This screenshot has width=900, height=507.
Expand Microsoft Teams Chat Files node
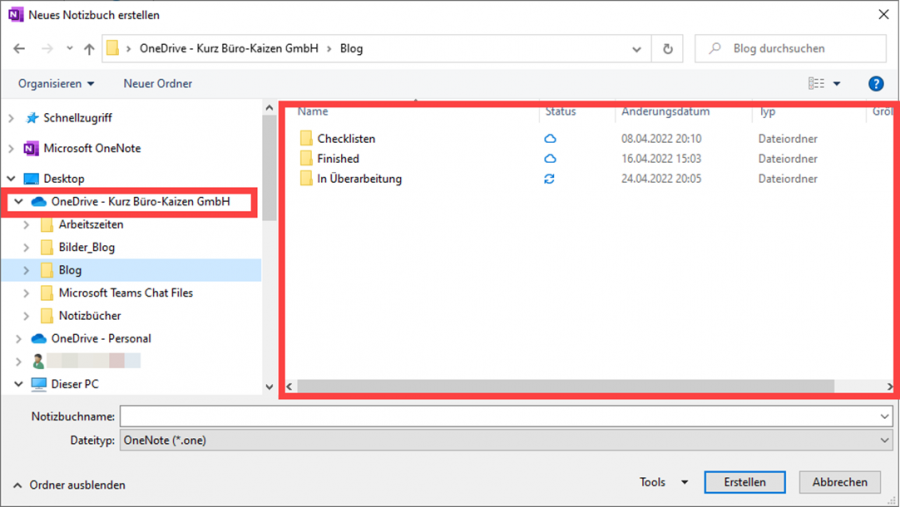(x=26, y=293)
